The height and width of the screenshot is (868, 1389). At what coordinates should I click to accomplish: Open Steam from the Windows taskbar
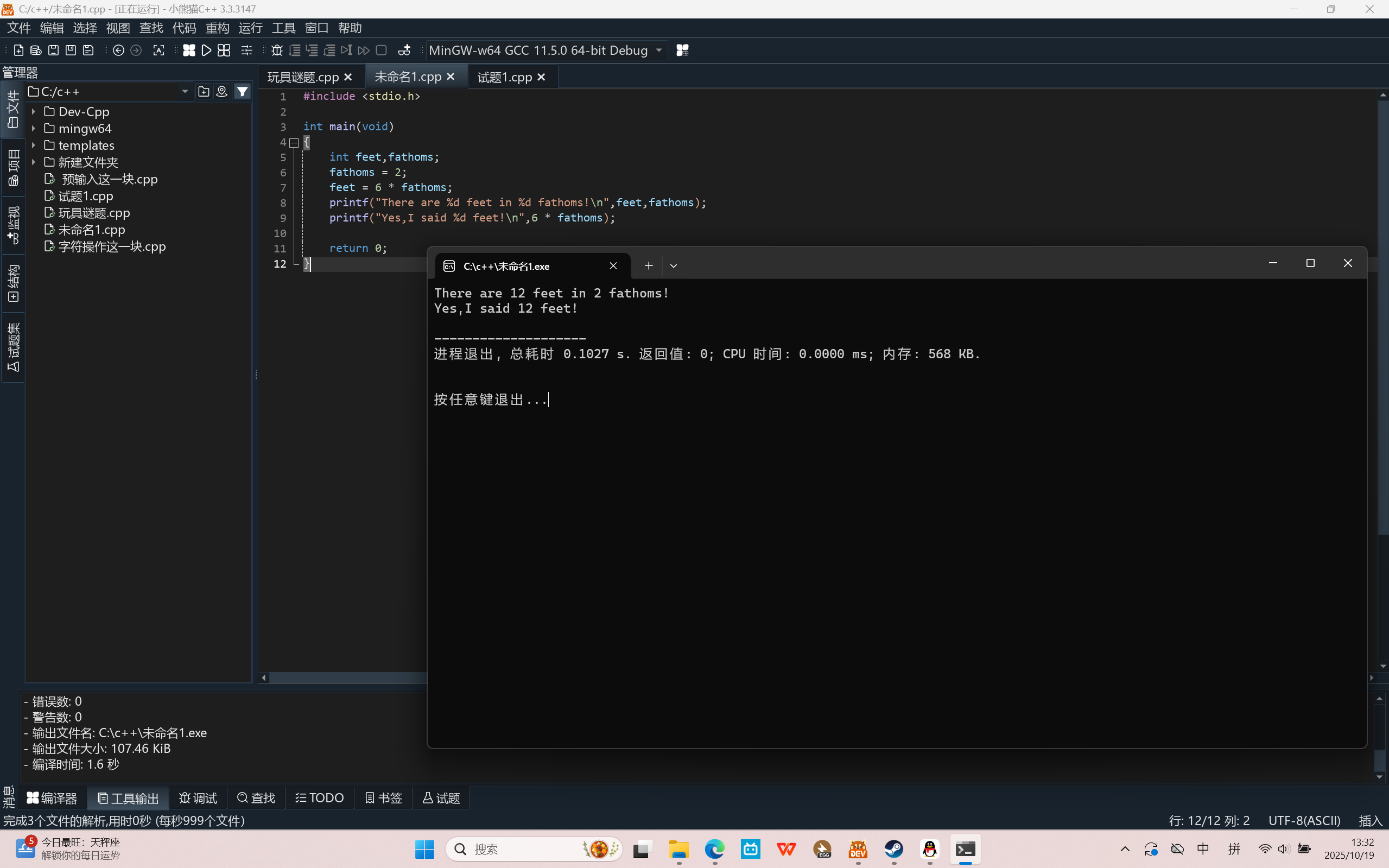pos(893,849)
